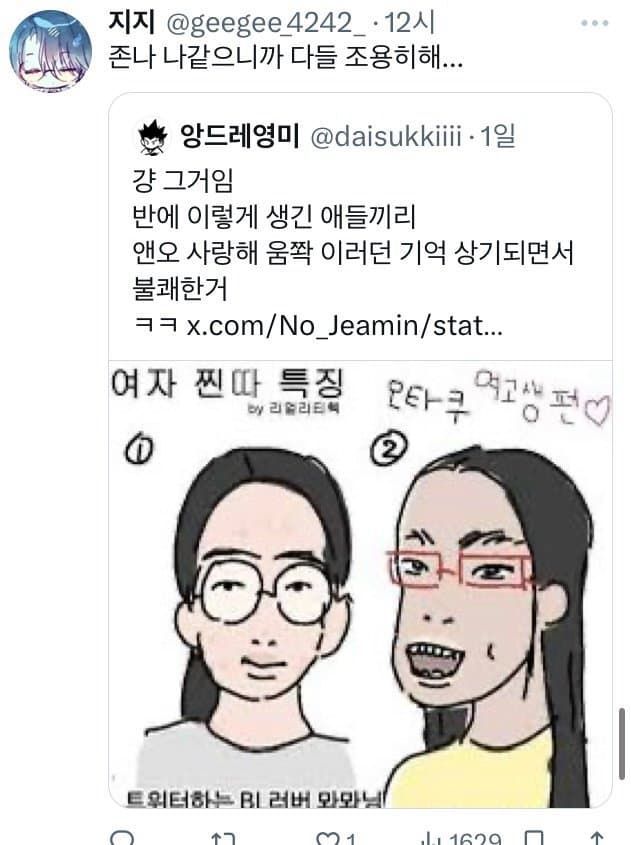
Task: Click the 1일 timestamp of quoted tweet
Action: 498,136
